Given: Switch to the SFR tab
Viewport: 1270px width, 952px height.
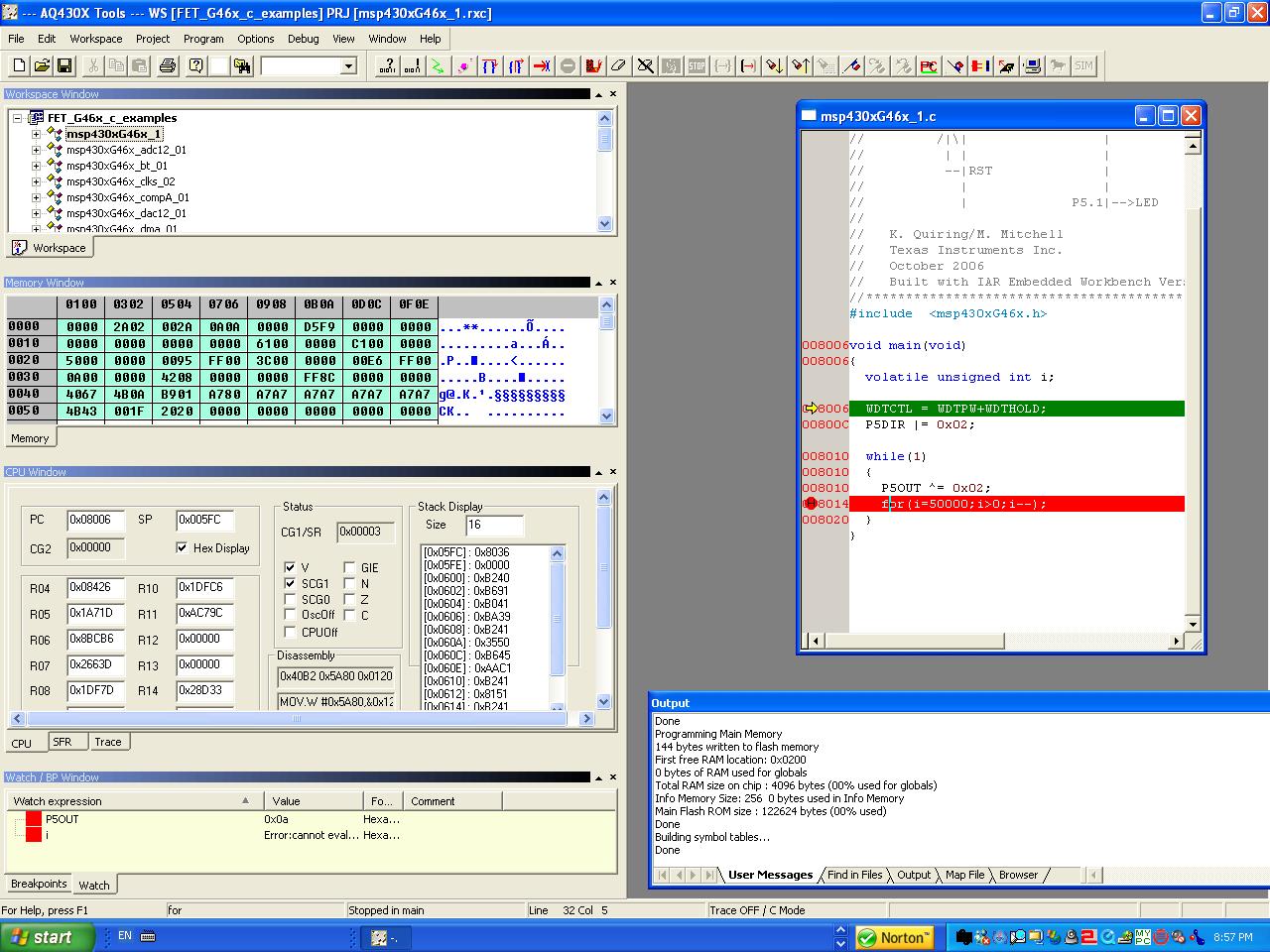Looking at the screenshot, I should (x=62, y=742).
